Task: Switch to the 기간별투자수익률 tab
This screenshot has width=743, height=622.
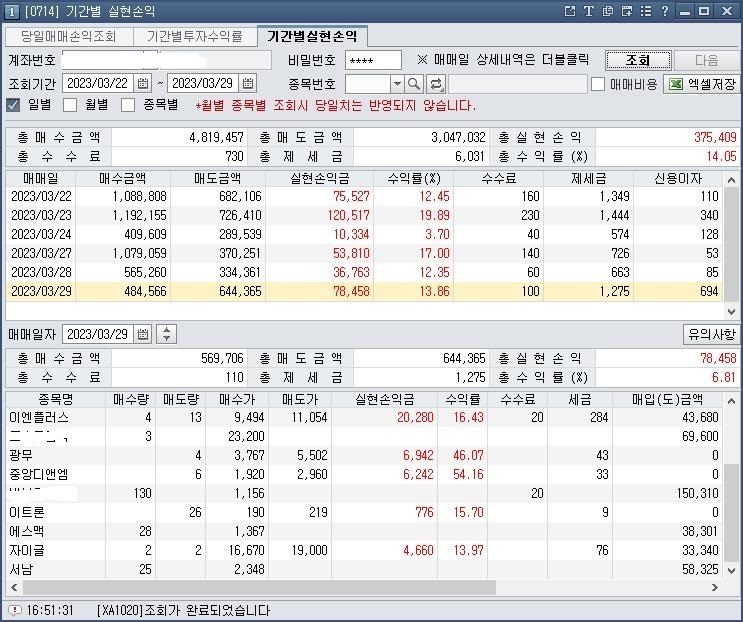Action: coord(194,36)
